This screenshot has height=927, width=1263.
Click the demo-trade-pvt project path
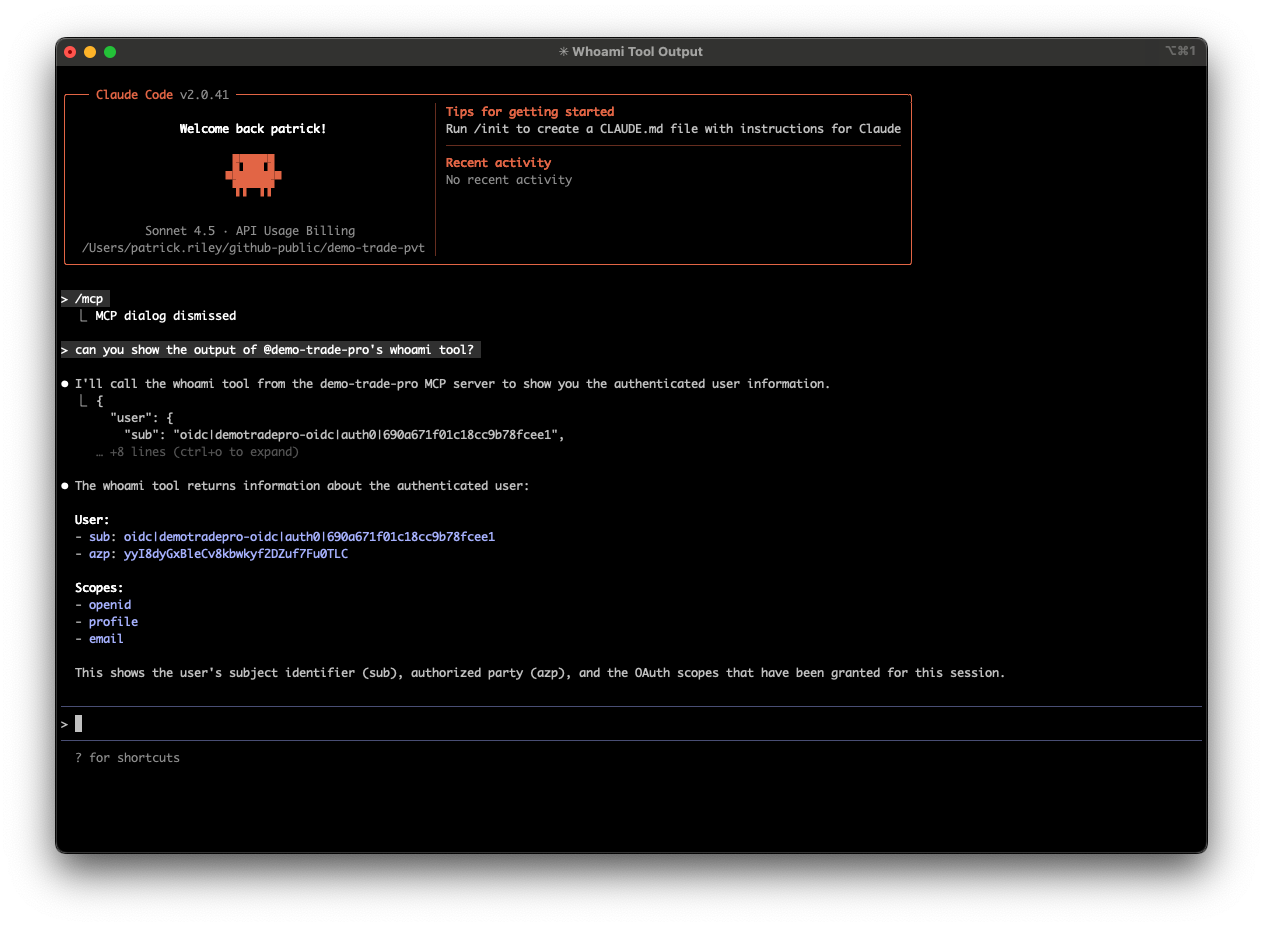(253, 248)
